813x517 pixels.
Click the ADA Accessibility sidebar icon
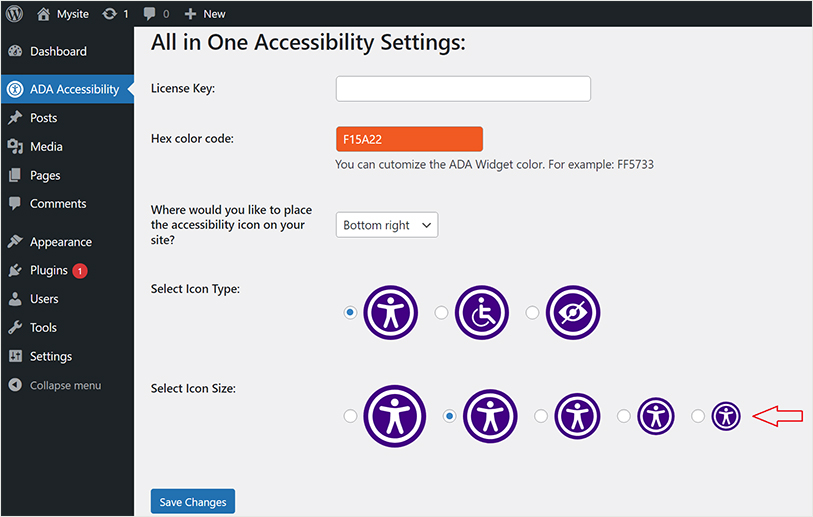tap(16, 89)
